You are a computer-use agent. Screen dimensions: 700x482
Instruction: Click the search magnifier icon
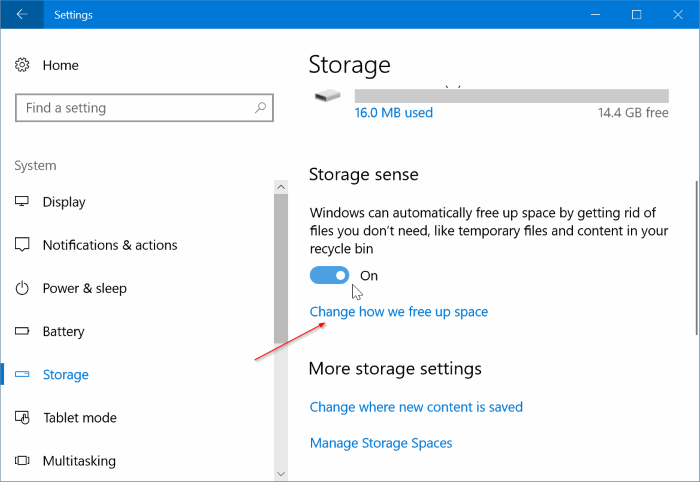[x=260, y=108]
